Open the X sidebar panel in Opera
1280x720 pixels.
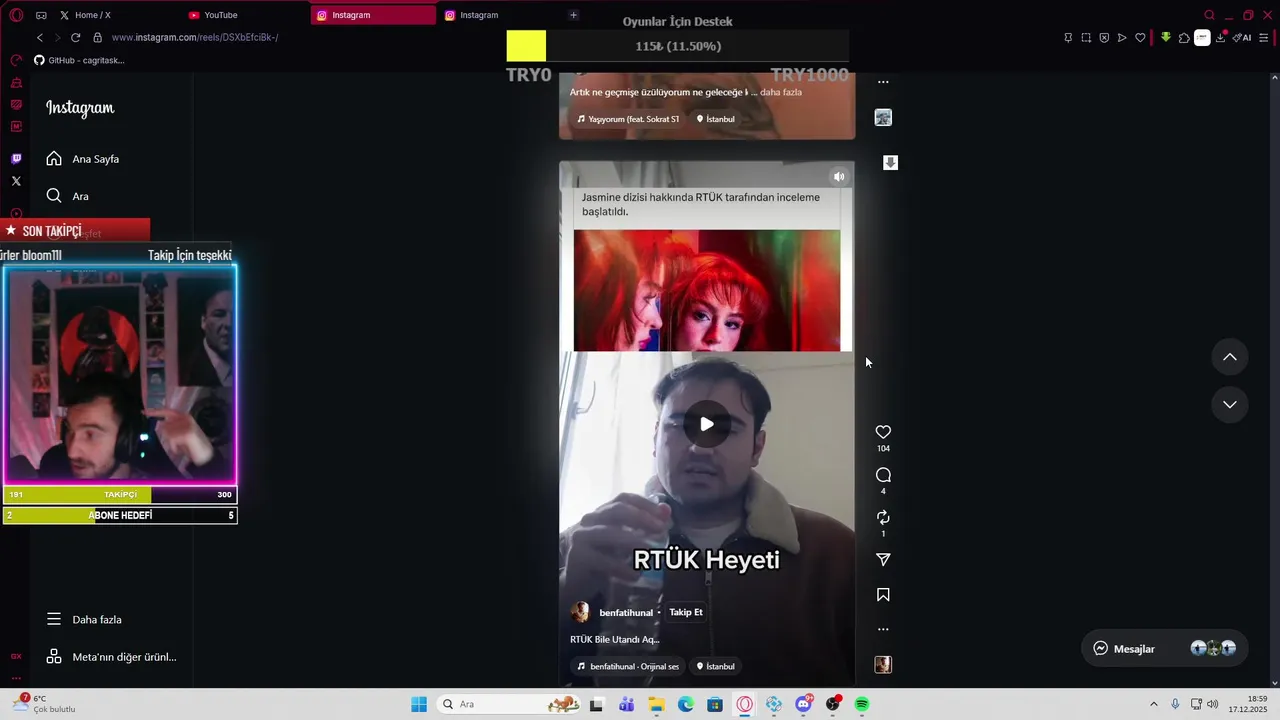[x=16, y=181]
